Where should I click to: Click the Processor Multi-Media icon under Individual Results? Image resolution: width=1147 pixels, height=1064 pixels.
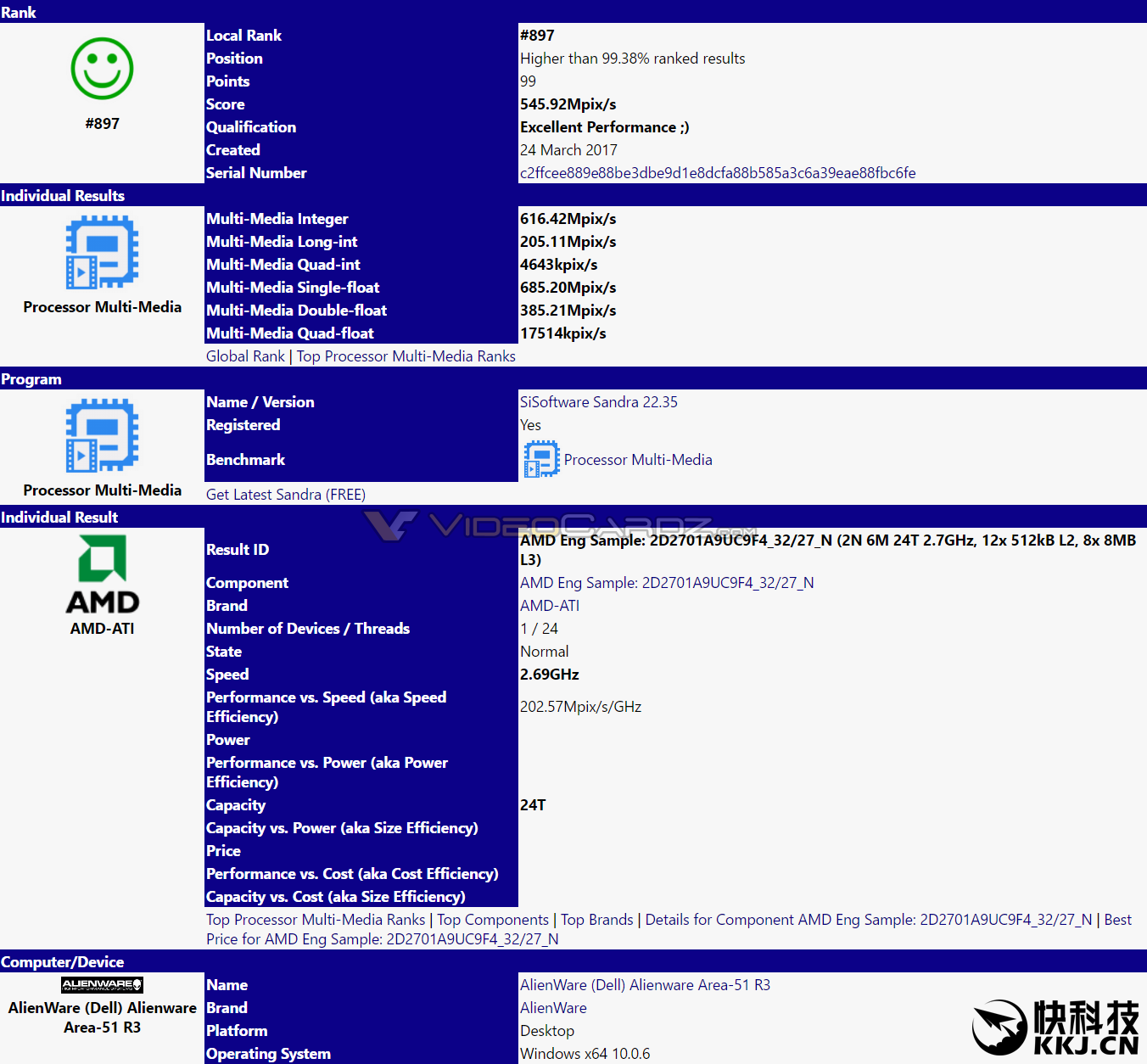pos(102,252)
